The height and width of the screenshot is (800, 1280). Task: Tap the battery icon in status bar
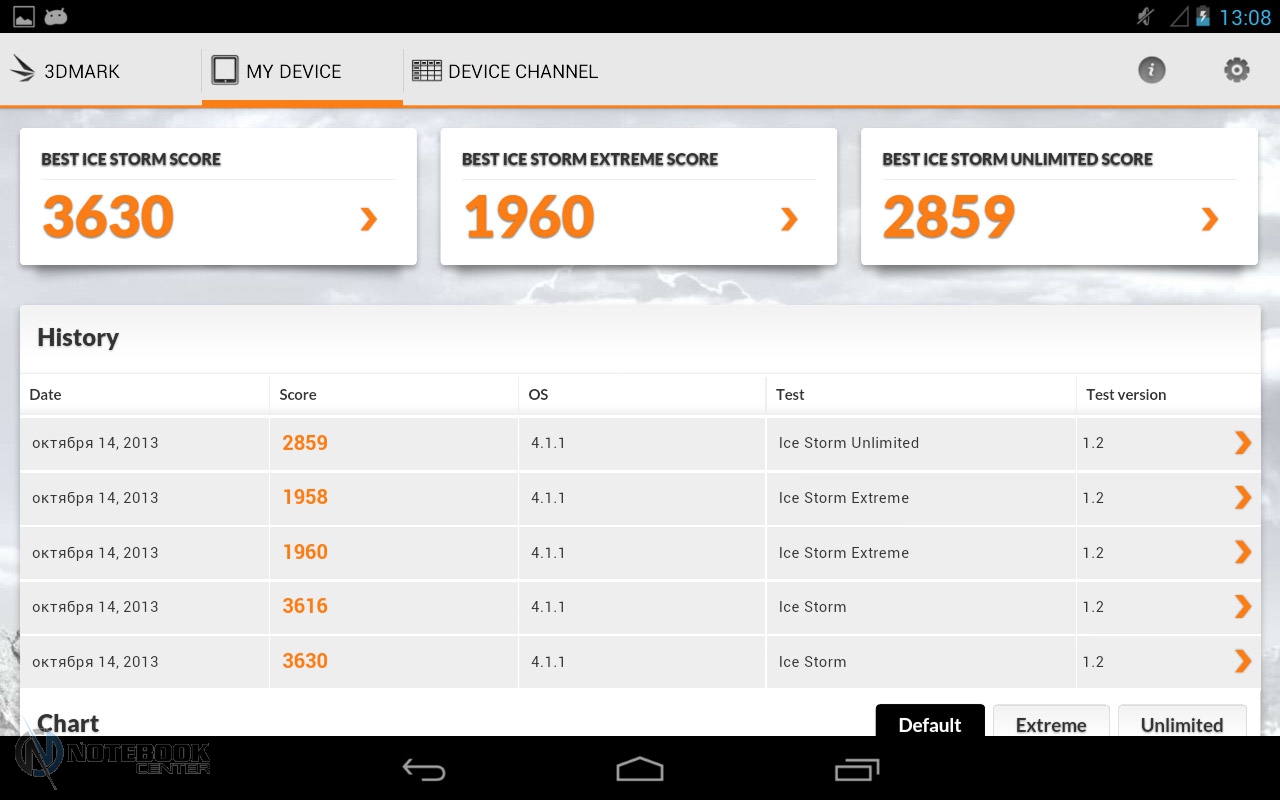click(x=1203, y=17)
